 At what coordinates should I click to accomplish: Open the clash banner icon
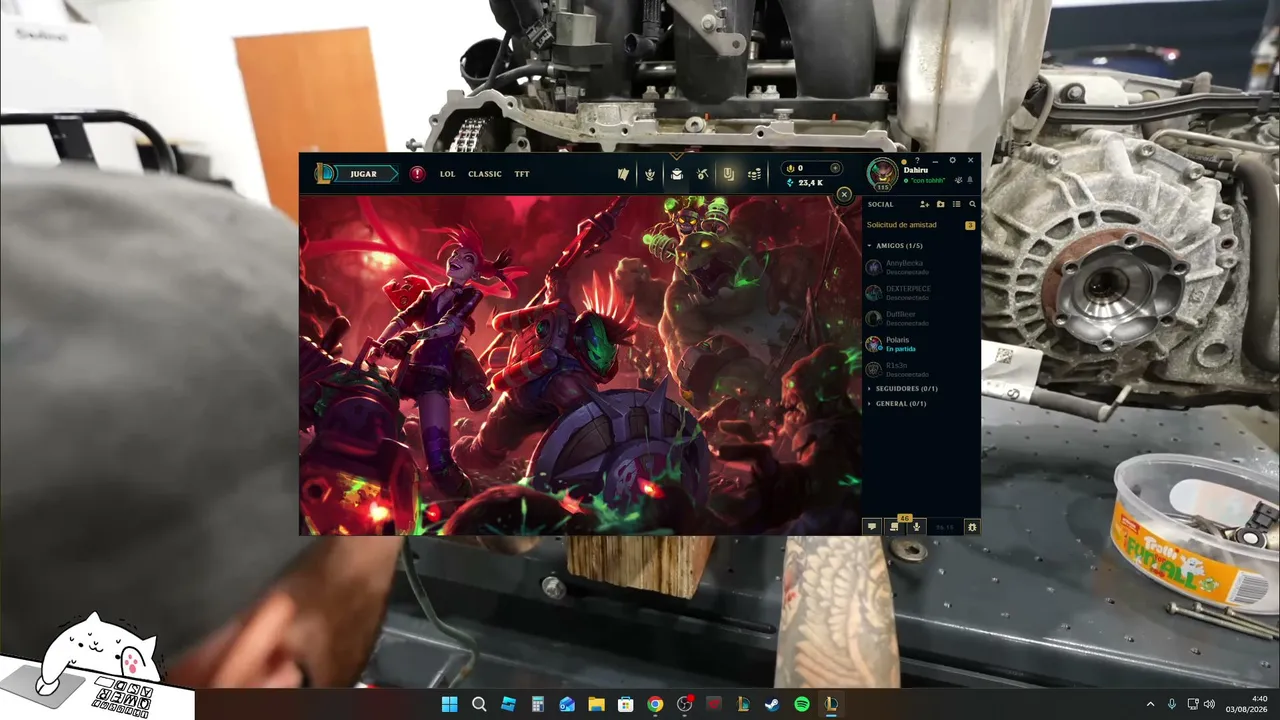(728, 174)
